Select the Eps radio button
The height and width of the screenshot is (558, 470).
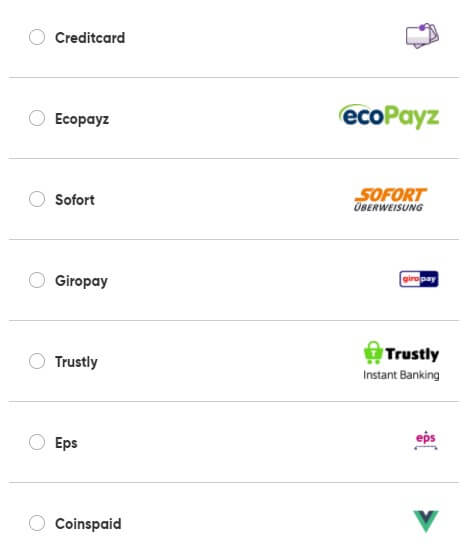point(37,442)
